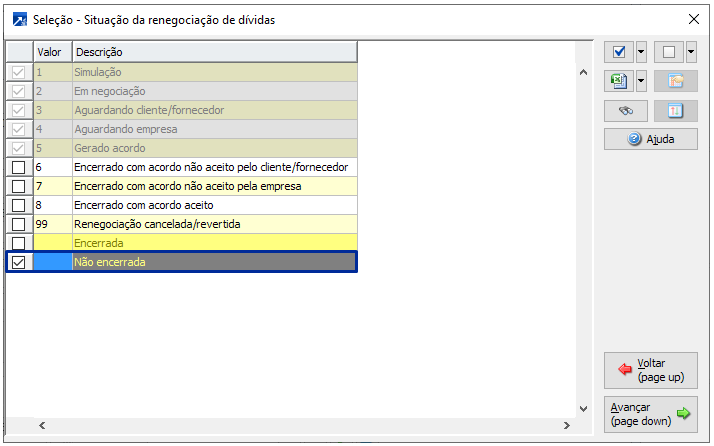Export list with the Excel icon
714x446 pixels.
(619, 81)
